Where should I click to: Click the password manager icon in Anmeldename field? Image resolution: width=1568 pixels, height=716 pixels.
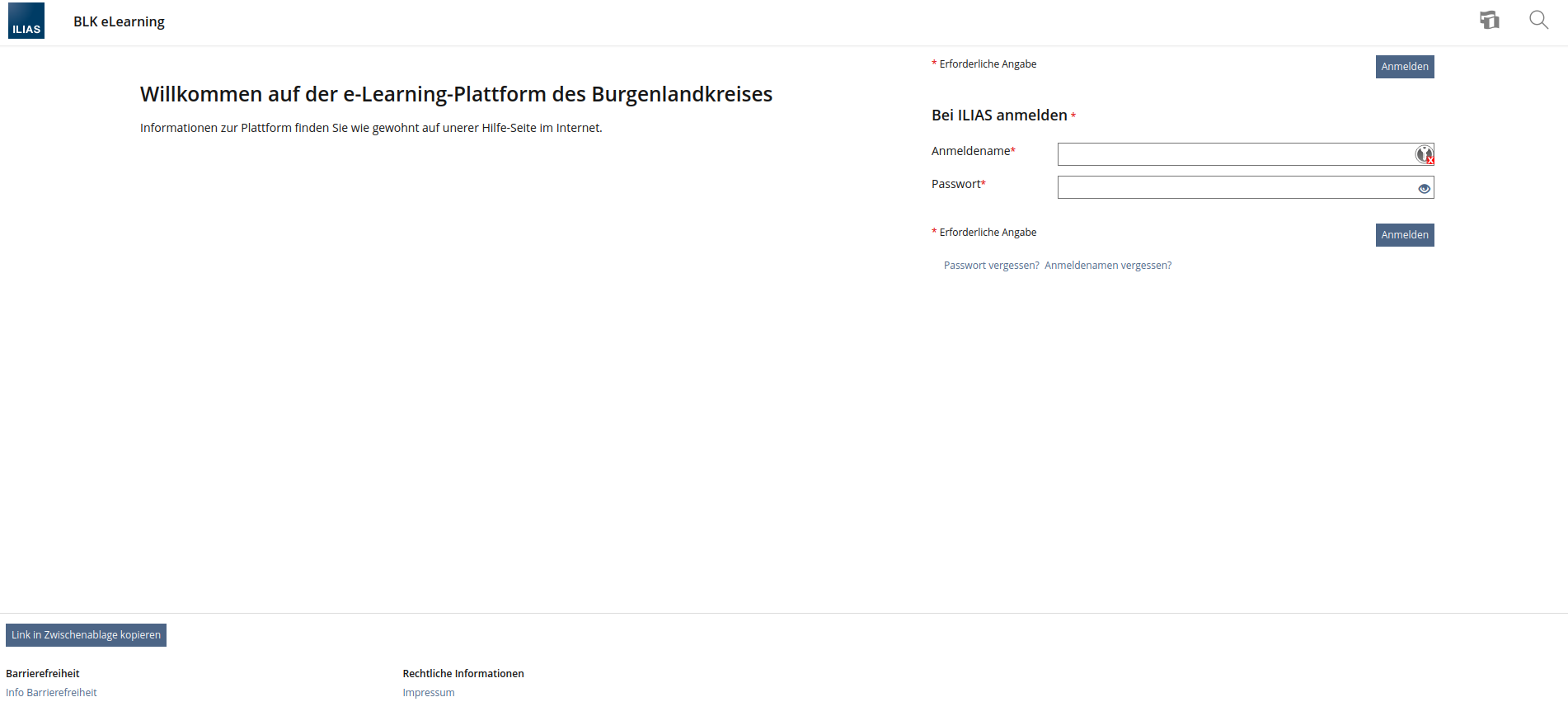[1424, 154]
